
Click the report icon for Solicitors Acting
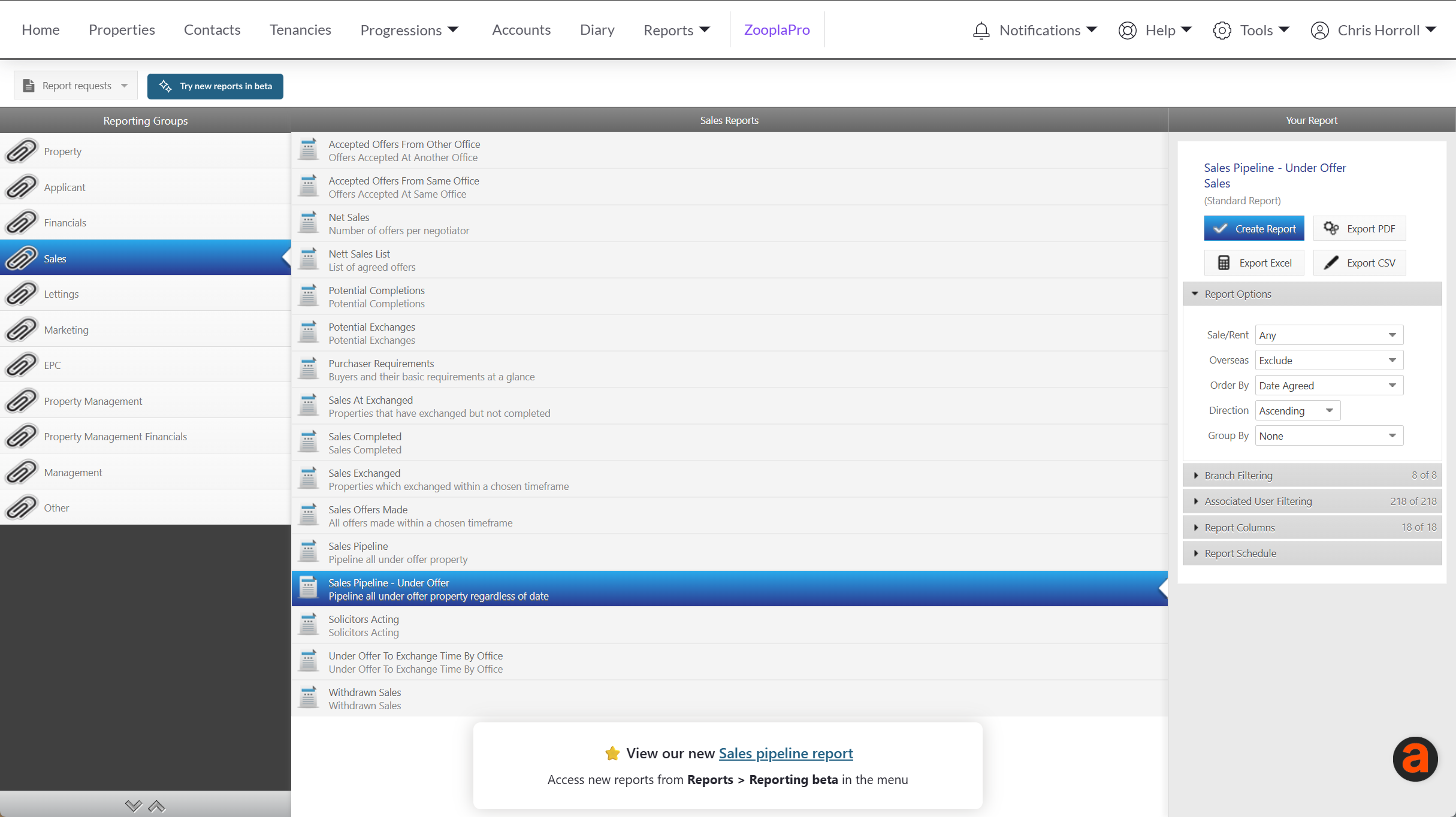tap(309, 625)
